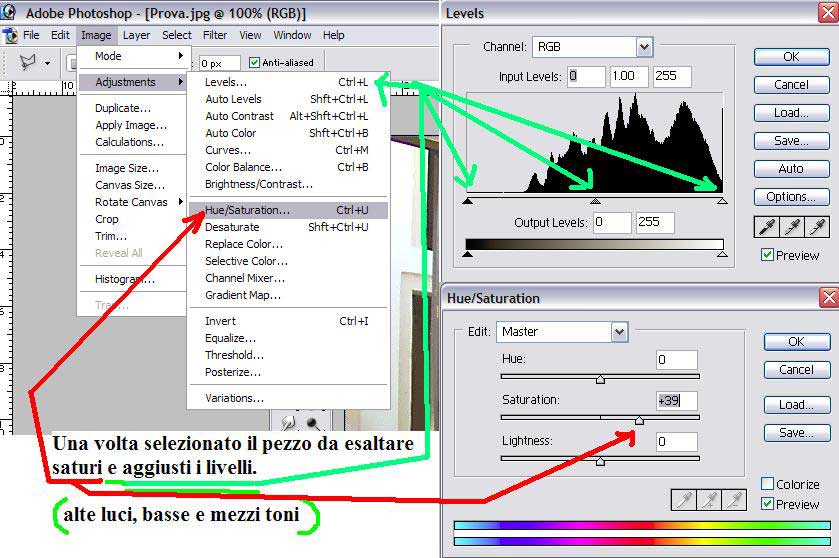Viewport: 839px width, 558px height.
Task: Toggle Preview checkbox in Hue/Saturation dialog
Action: coord(767,503)
